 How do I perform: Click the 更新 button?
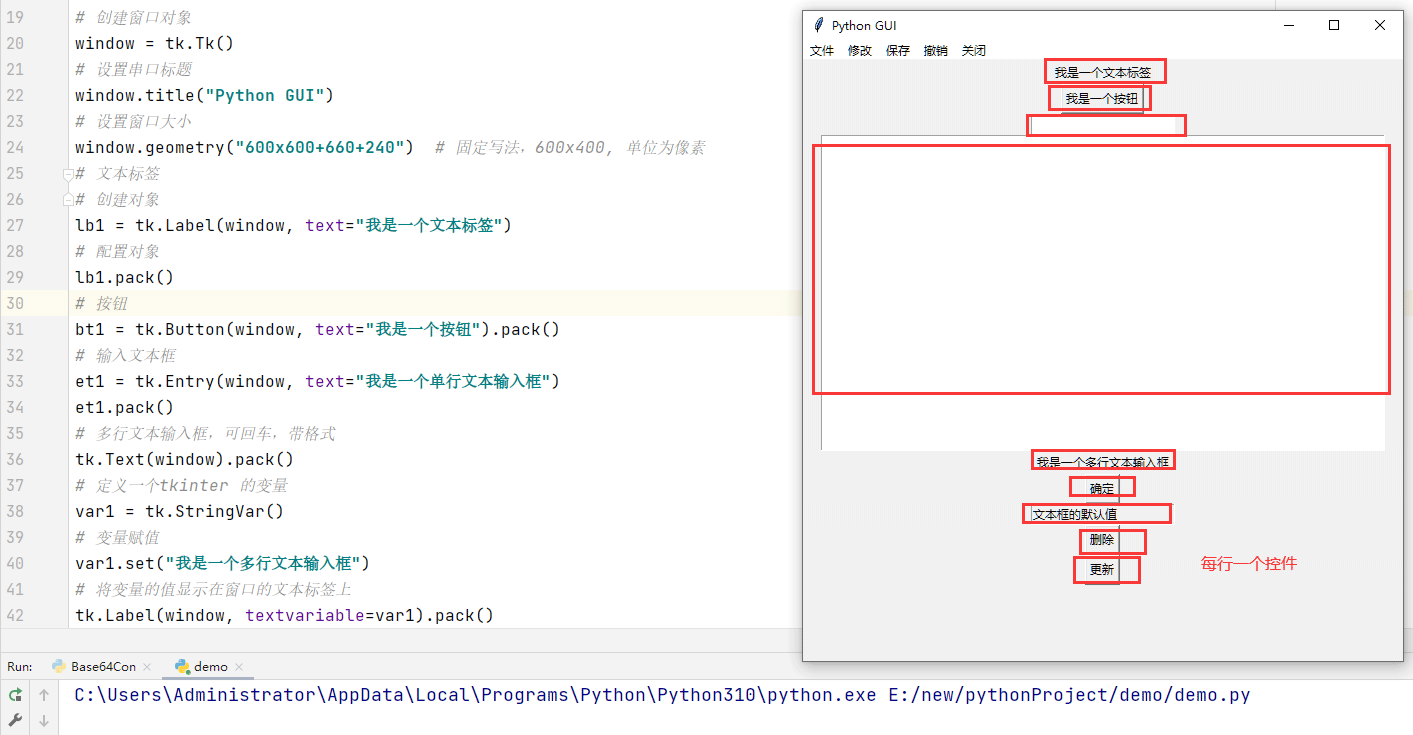pos(1102,570)
